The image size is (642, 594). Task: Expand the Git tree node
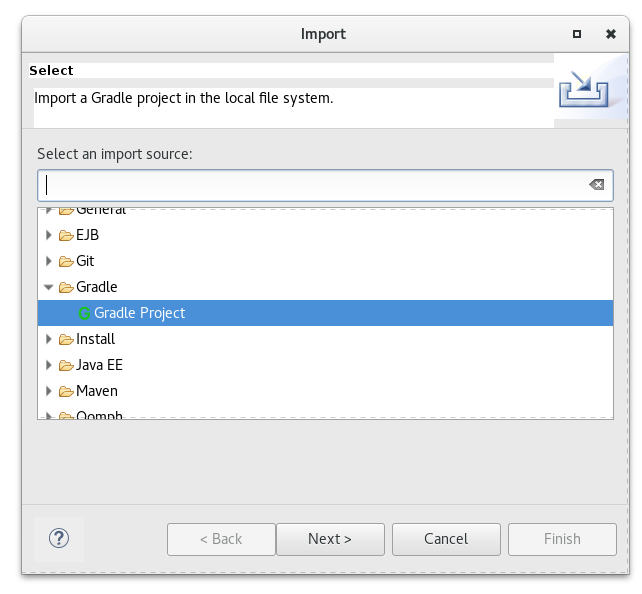click(x=48, y=261)
